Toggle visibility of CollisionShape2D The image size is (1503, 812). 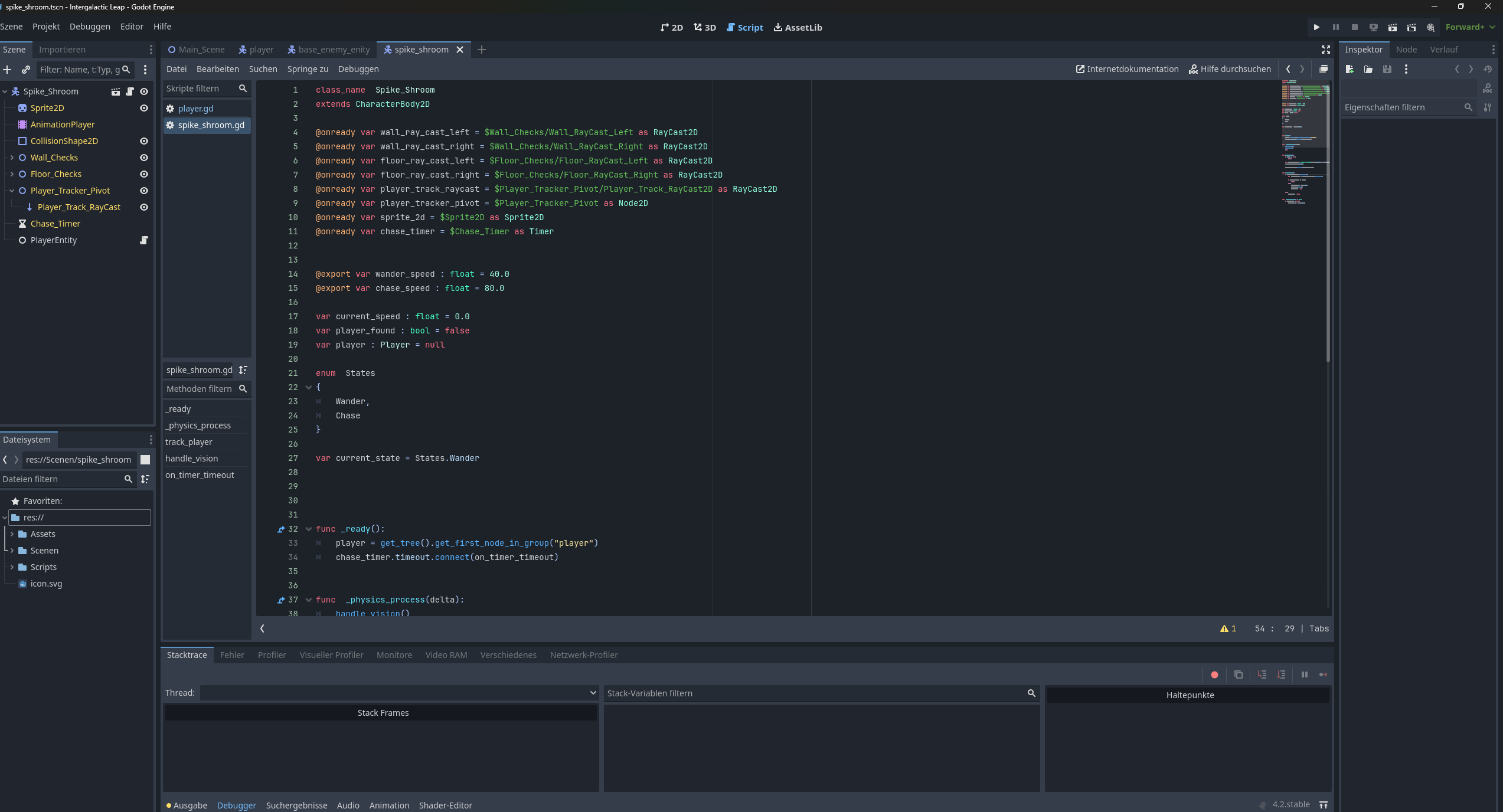(x=143, y=141)
